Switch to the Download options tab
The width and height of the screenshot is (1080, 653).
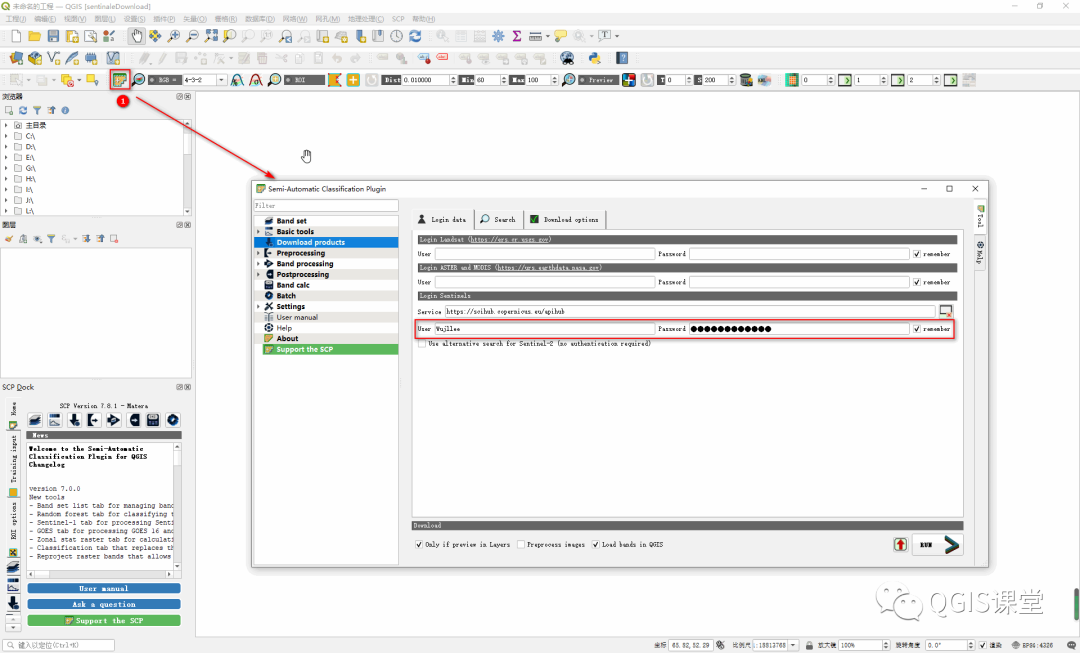565,220
